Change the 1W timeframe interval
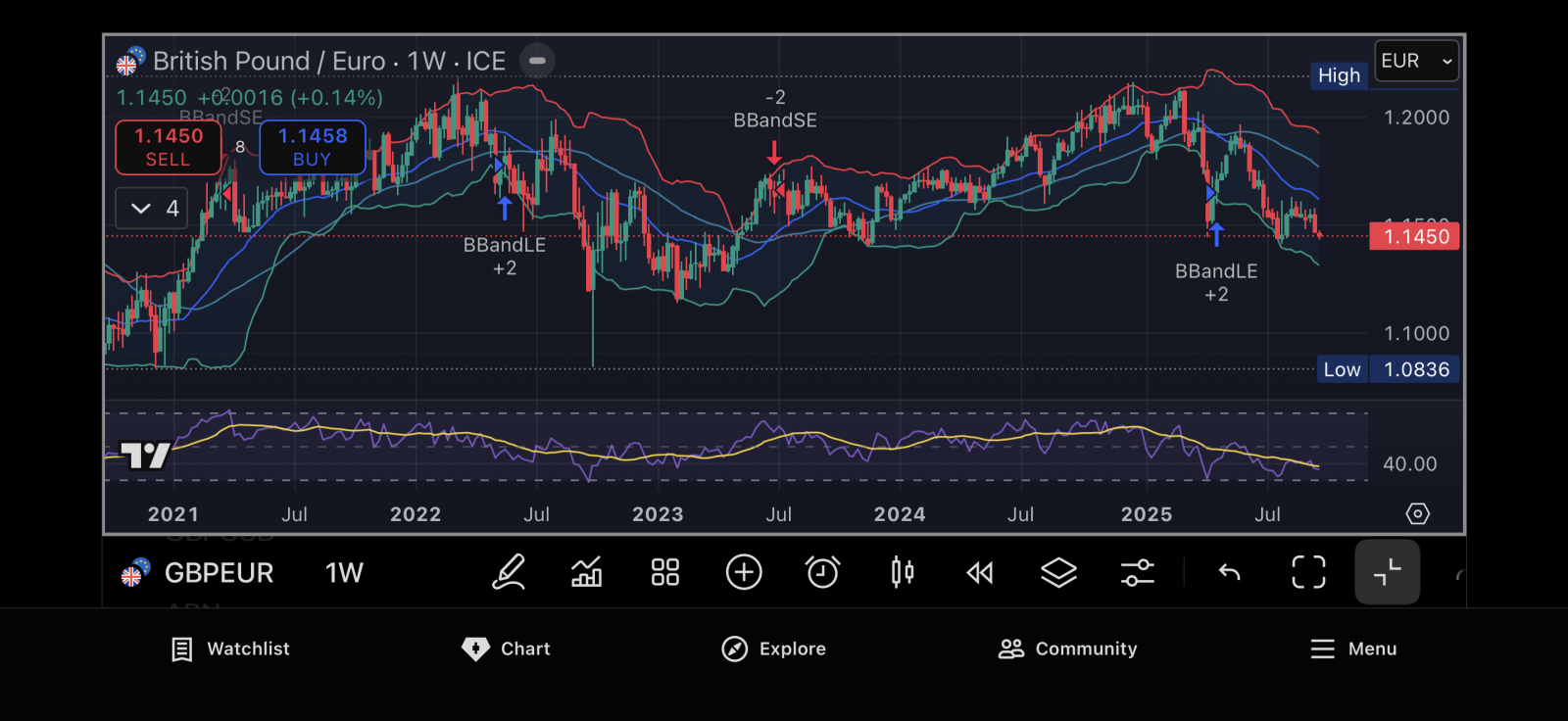This screenshot has height=721, width=1568. pos(344,573)
